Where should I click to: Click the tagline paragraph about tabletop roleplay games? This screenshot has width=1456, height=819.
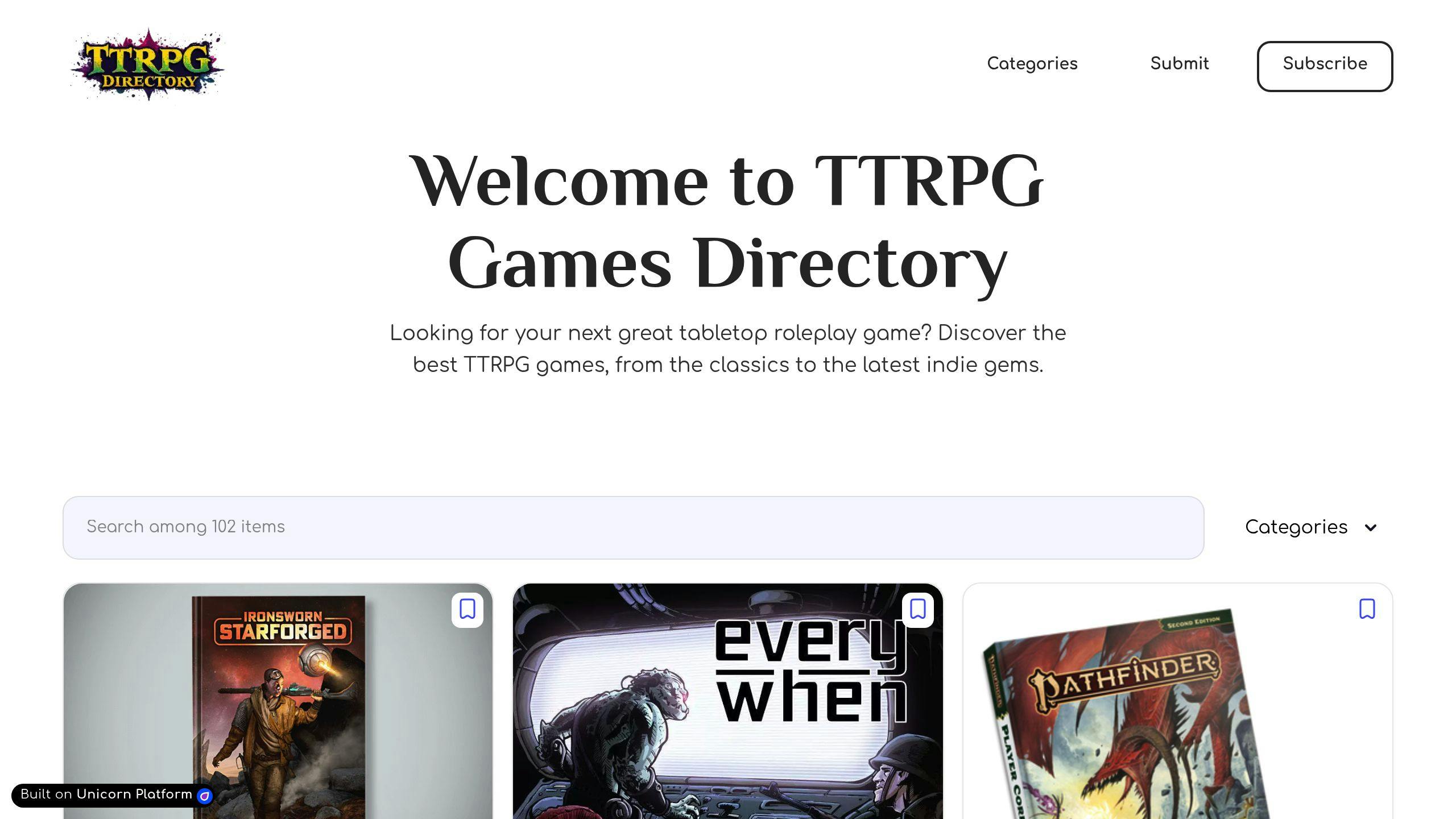728,349
